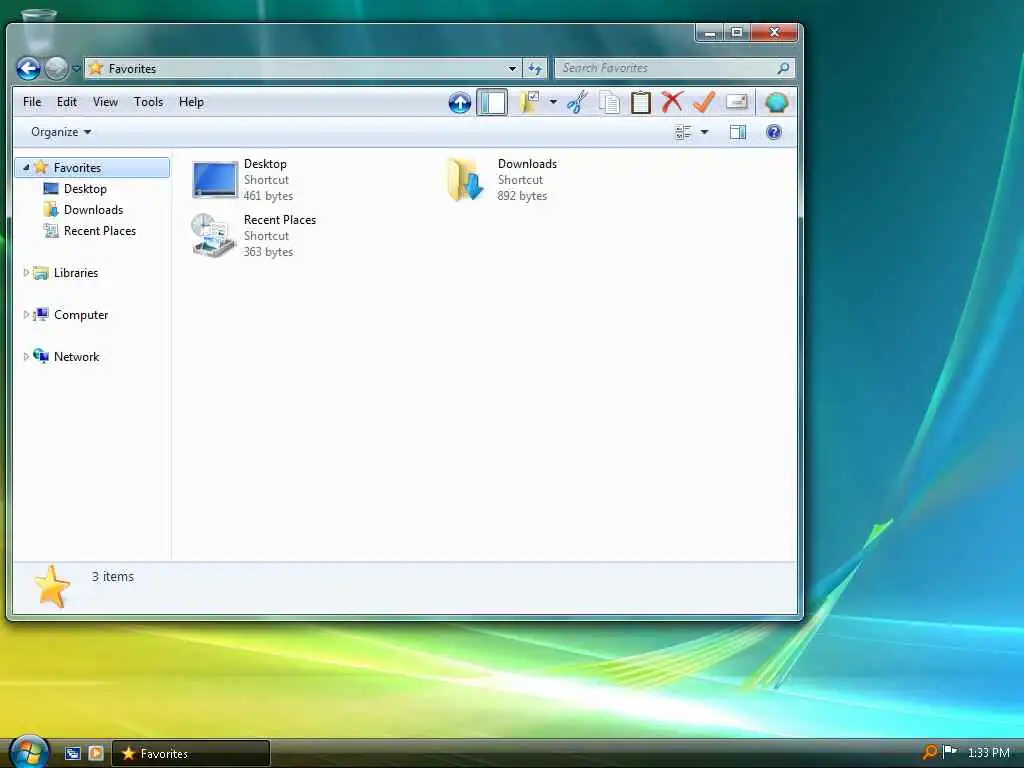Open Classic Shell settings shell icon
This screenshot has width=1024, height=768.
(776, 103)
